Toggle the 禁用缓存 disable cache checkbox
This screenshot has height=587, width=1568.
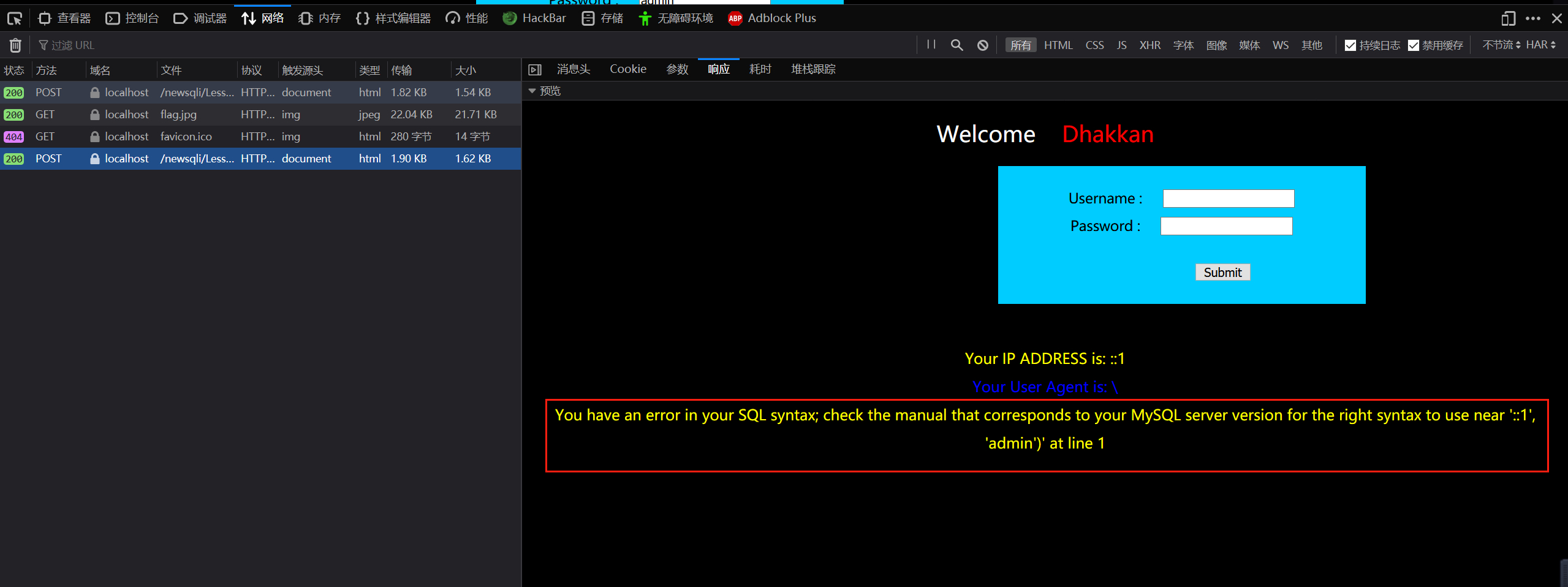coord(1414,45)
